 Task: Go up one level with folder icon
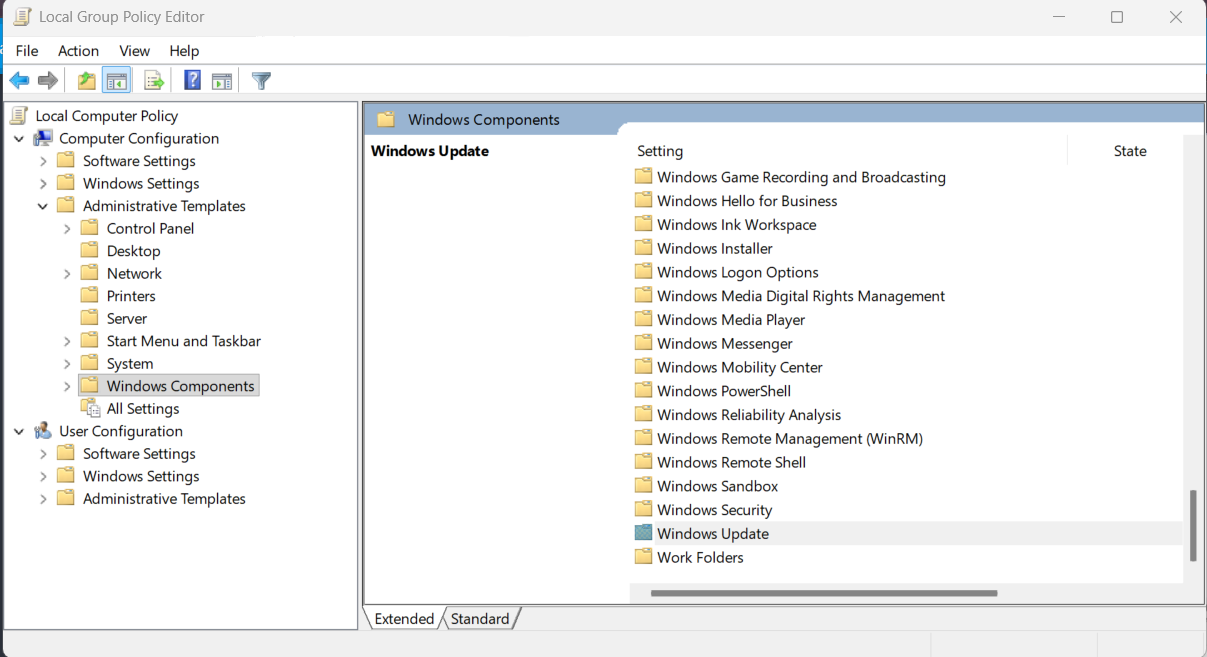tap(87, 81)
